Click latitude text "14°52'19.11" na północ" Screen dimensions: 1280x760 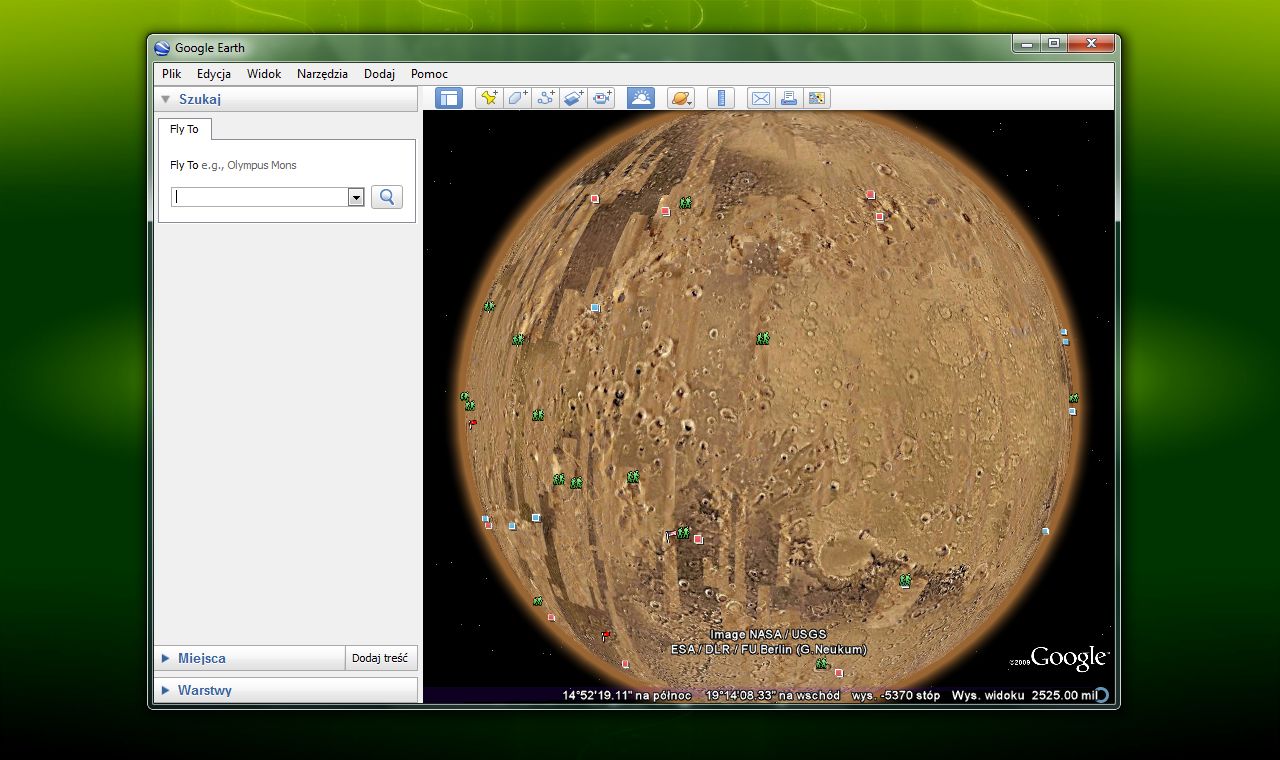(x=627, y=695)
